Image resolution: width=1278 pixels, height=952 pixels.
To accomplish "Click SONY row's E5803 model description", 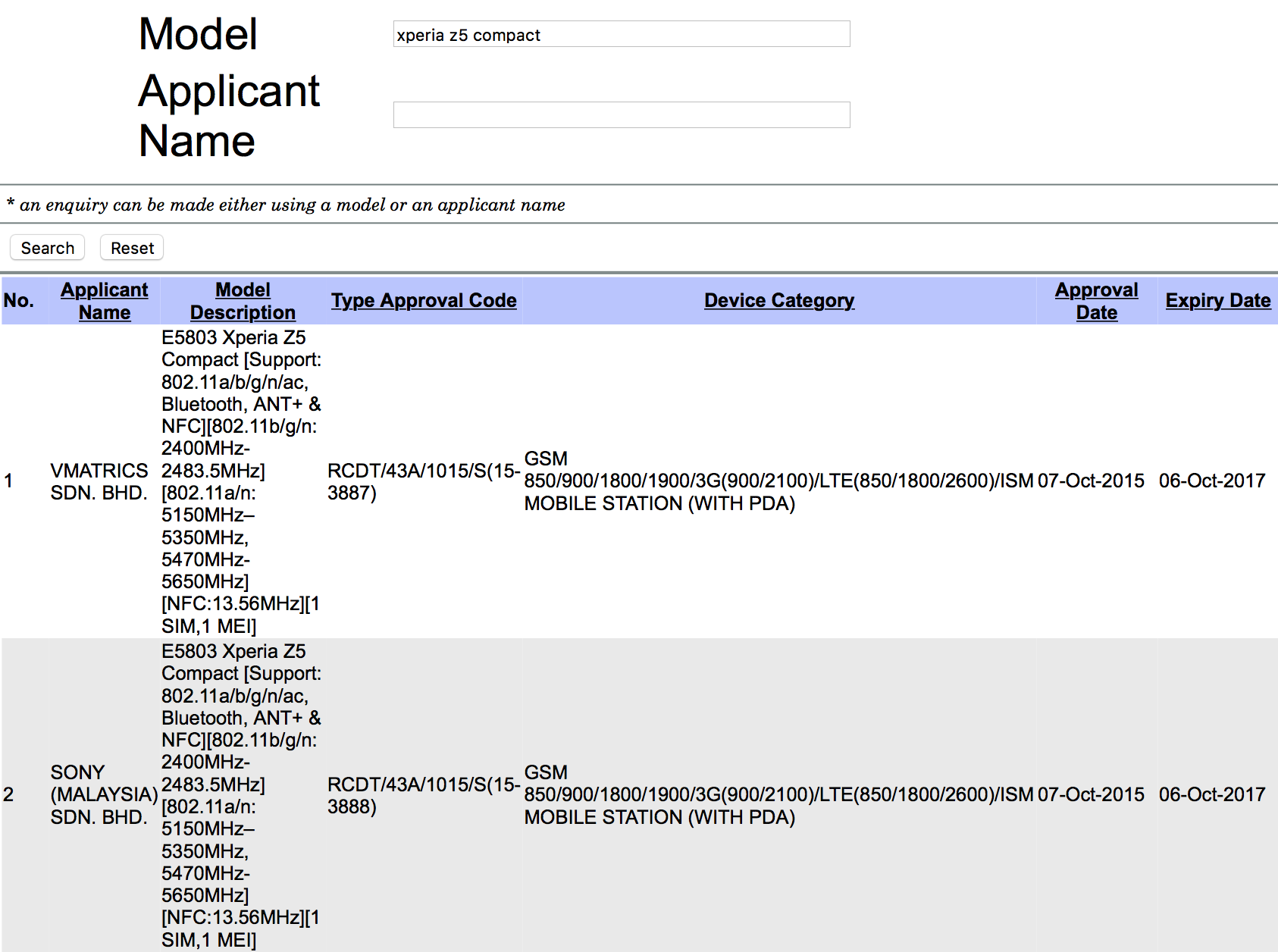I will 242,795.
